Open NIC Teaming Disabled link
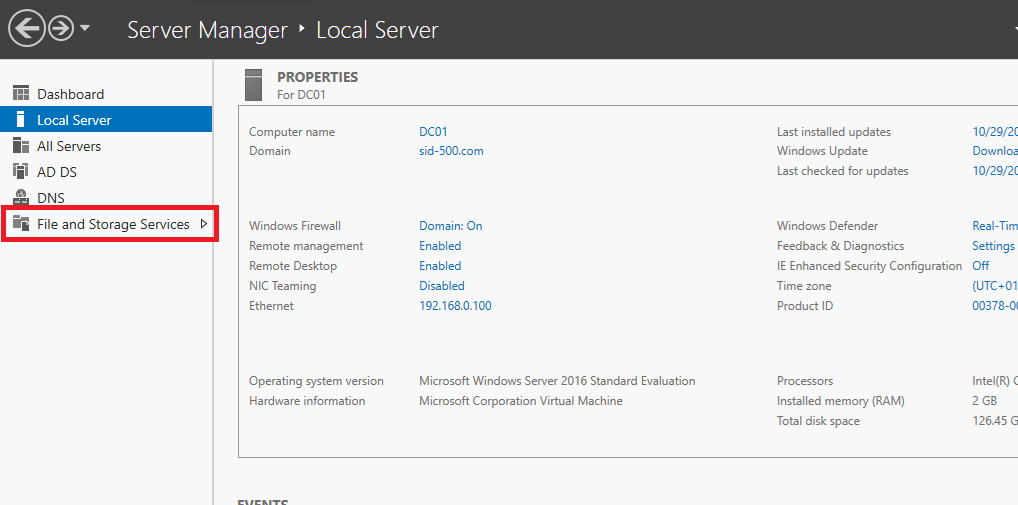 (x=441, y=286)
